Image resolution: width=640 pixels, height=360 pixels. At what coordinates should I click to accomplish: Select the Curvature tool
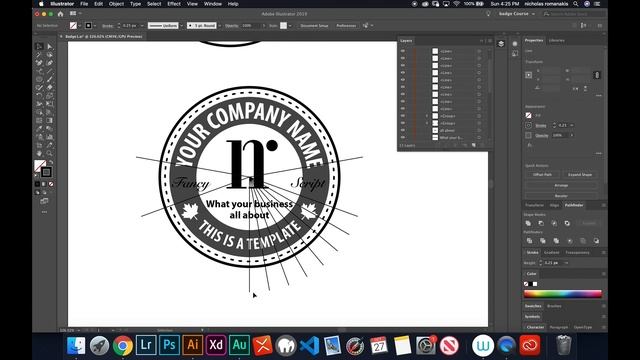50,63
